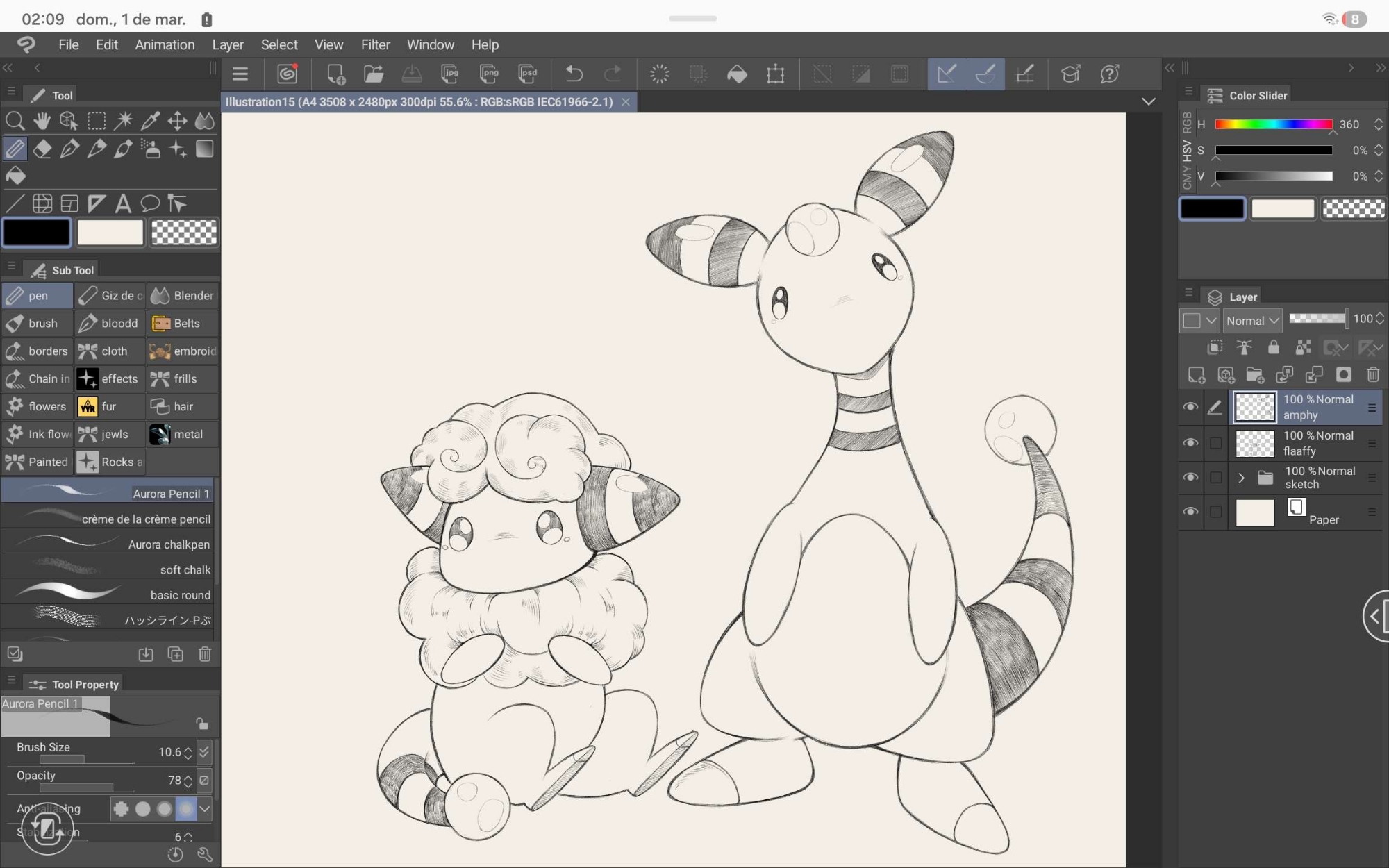The height and width of the screenshot is (868, 1389).
Task: Create a new raster layer
Action: (x=1196, y=375)
